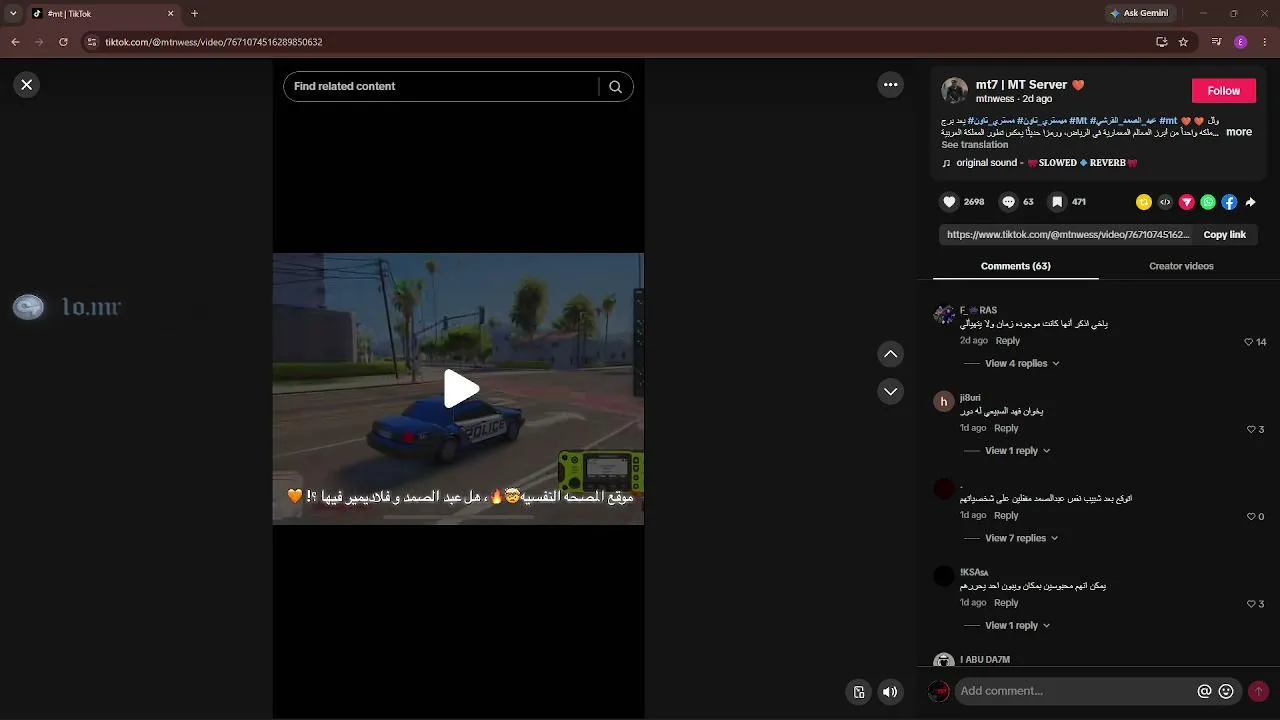Copy the video link
Image resolution: width=1280 pixels, height=720 pixels.
1224,235
